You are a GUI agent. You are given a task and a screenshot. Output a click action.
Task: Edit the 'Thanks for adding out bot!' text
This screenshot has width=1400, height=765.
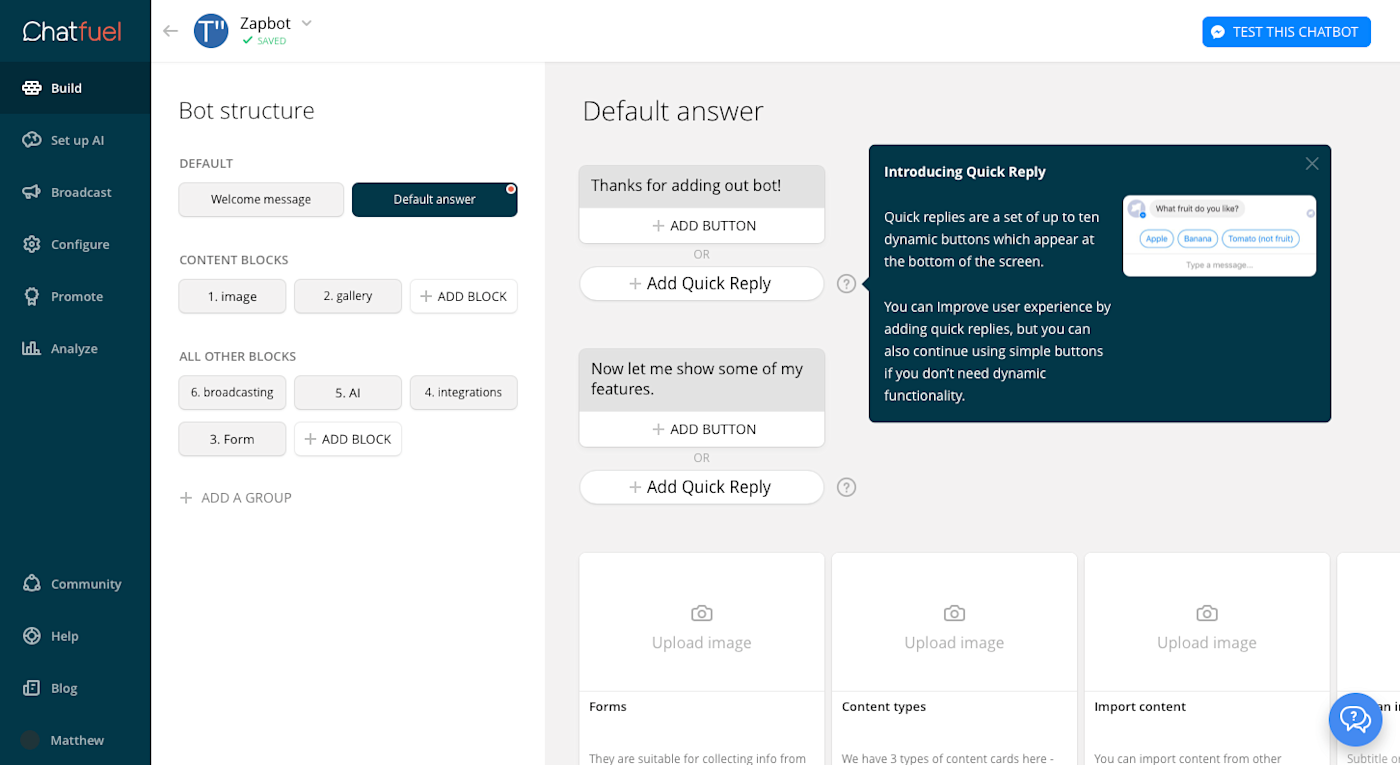702,186
